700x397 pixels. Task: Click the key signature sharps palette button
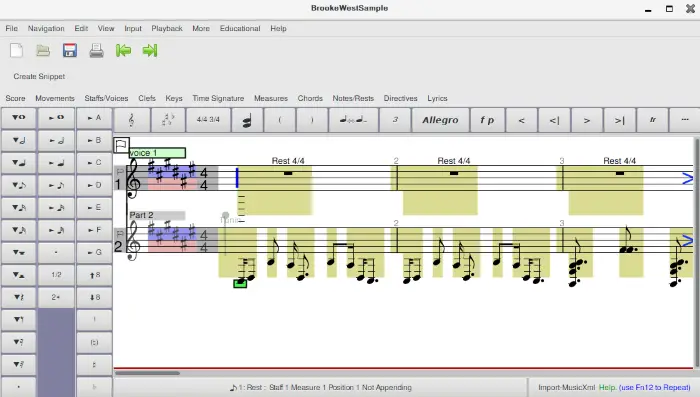(168, 120)
